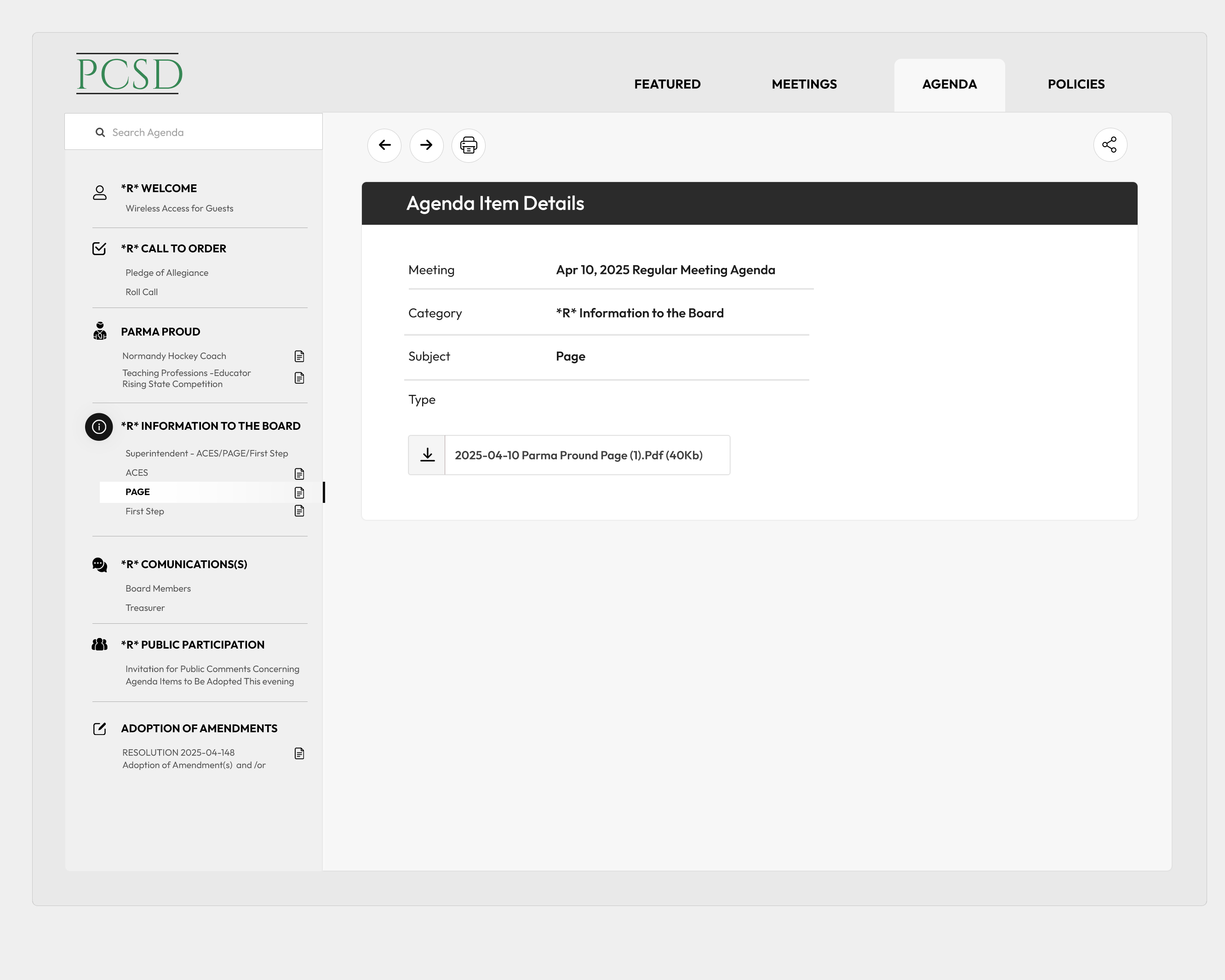The width and height of the screenshot is (1225, 980).
Task: Click the edit icon beside Adoption of Amendments
Action: tap(99, 729)
